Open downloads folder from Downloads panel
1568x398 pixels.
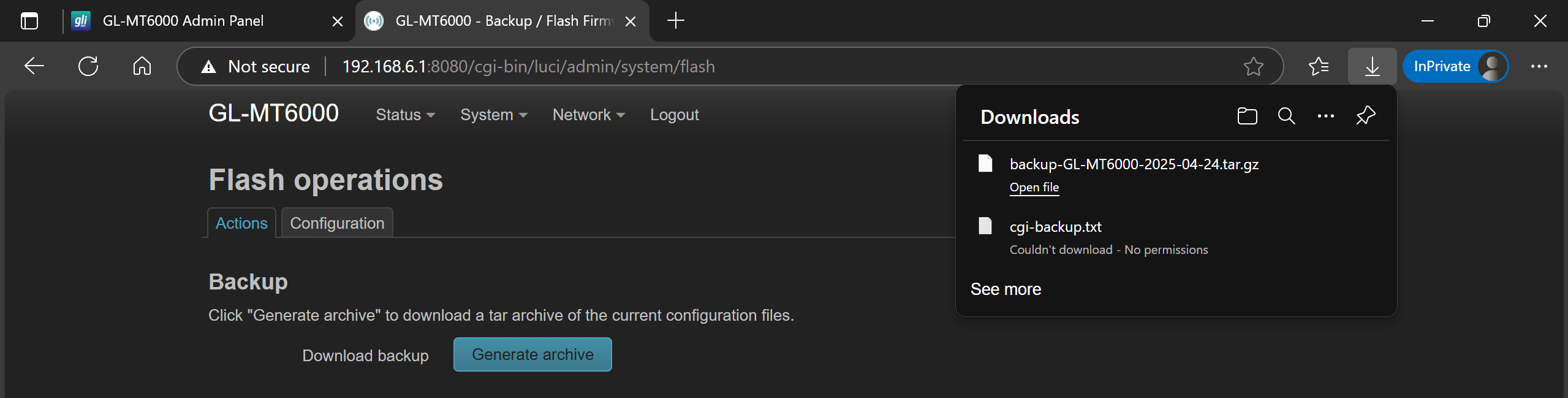(x=1247, y=116)
